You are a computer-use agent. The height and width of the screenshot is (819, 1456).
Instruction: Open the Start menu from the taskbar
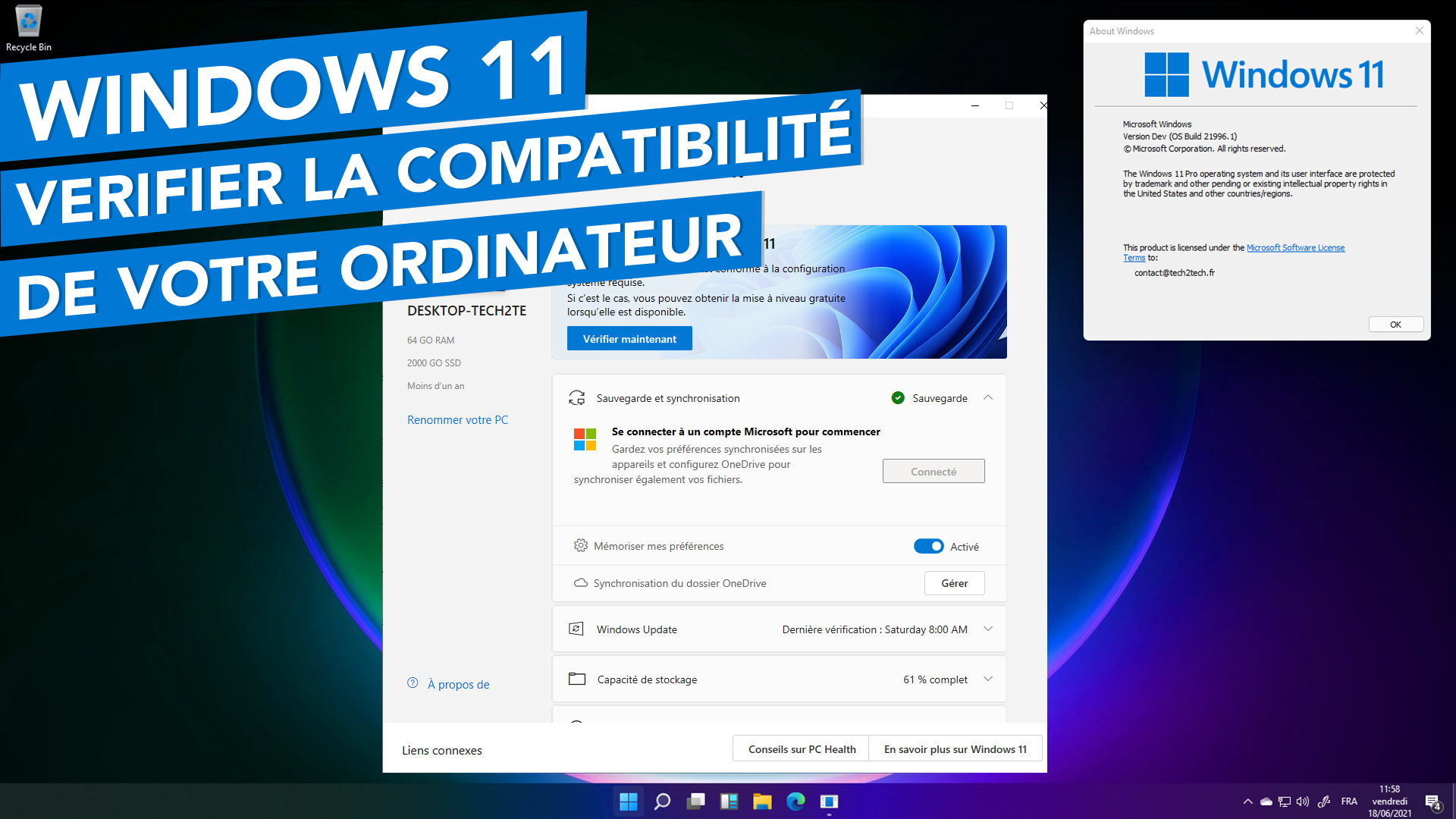click(629, 801)
